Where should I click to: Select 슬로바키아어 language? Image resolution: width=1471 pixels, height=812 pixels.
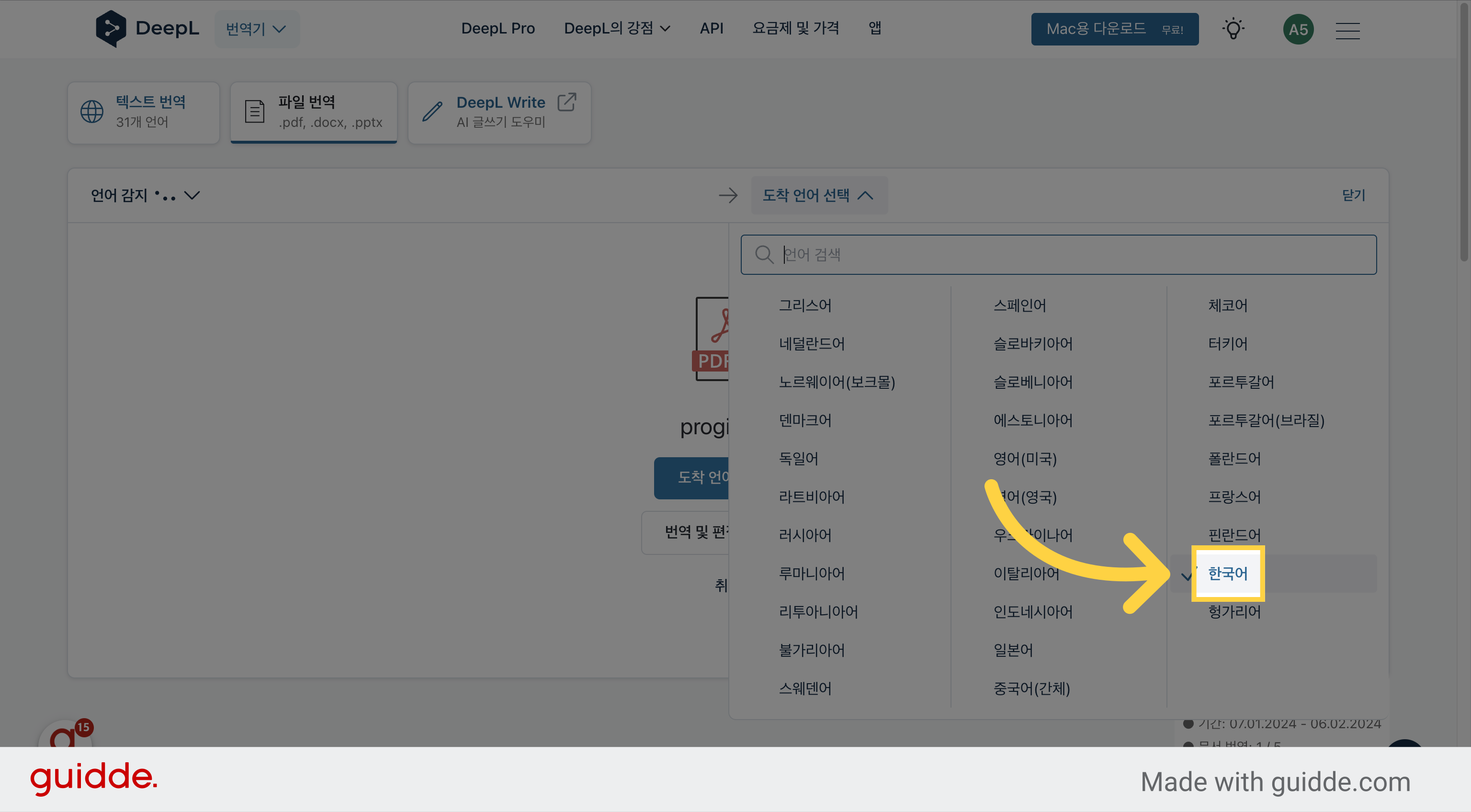tap(1033, 344)
